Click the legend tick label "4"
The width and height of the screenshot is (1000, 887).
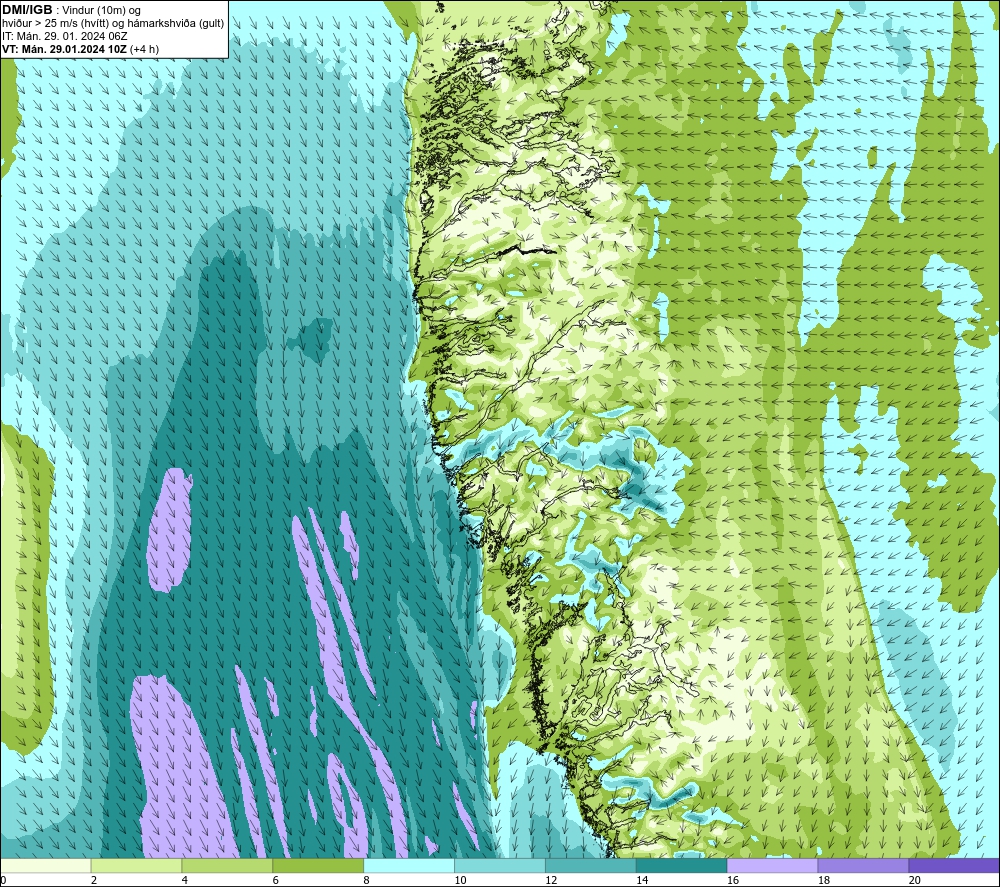pyautogui.click(x=184, y=880)
